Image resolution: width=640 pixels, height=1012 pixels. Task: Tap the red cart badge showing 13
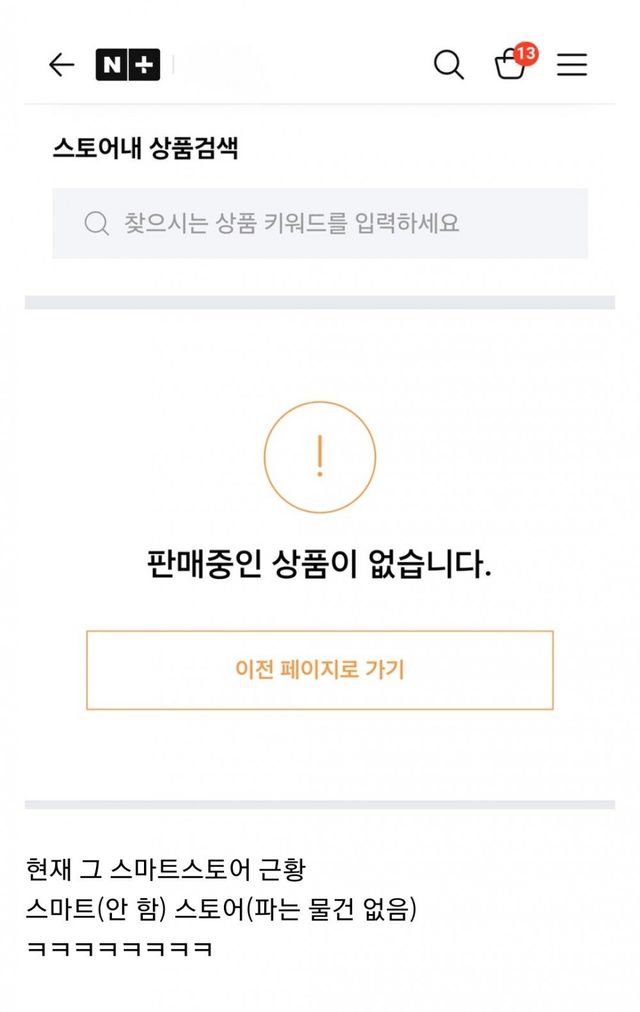[x=526, y=54]
